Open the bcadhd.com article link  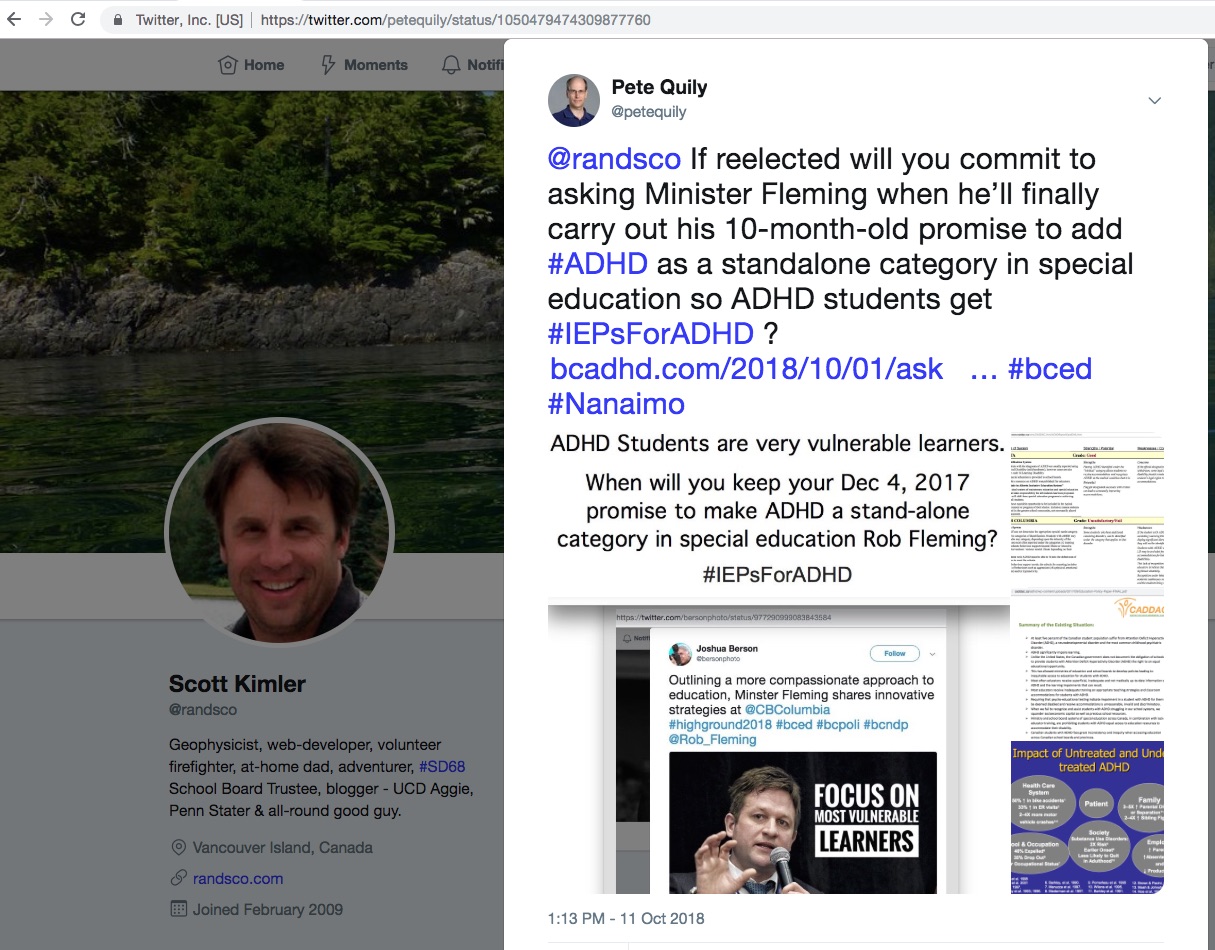(746, 368)
